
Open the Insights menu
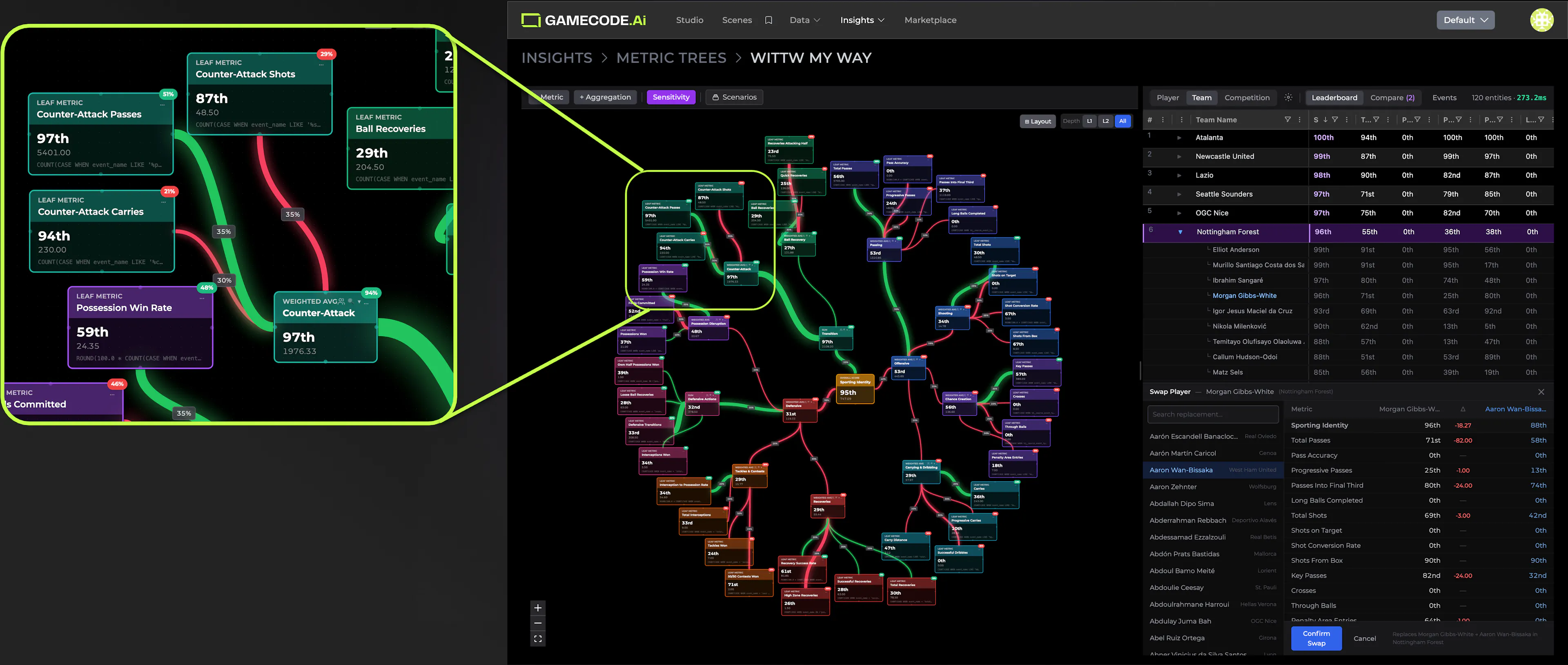862,20
